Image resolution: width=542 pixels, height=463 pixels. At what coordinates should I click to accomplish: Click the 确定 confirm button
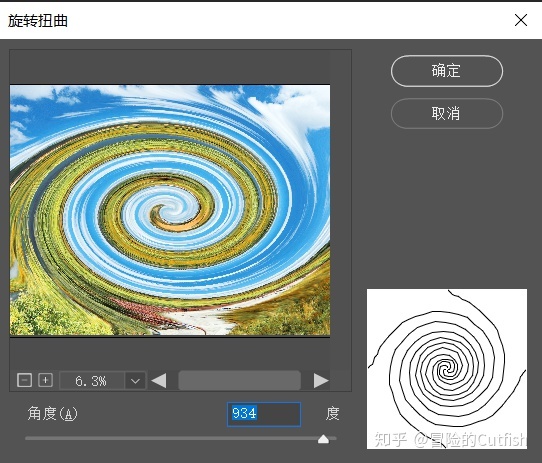point(447,71)
